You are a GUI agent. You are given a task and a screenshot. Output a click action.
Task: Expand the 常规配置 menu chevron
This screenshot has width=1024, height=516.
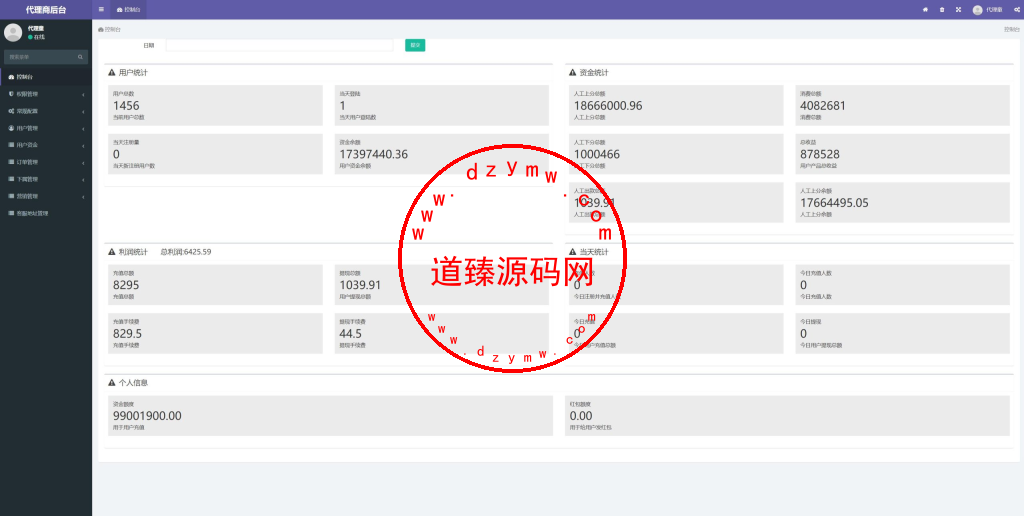84,112
